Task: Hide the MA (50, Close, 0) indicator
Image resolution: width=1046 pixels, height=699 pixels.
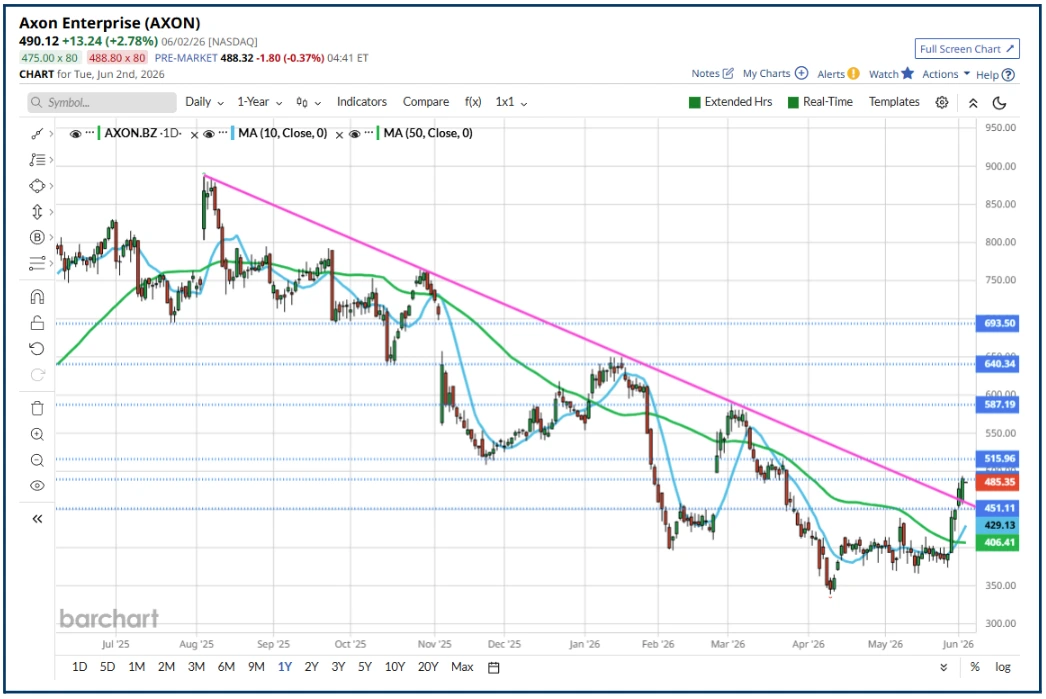Action: click(355, 134)
